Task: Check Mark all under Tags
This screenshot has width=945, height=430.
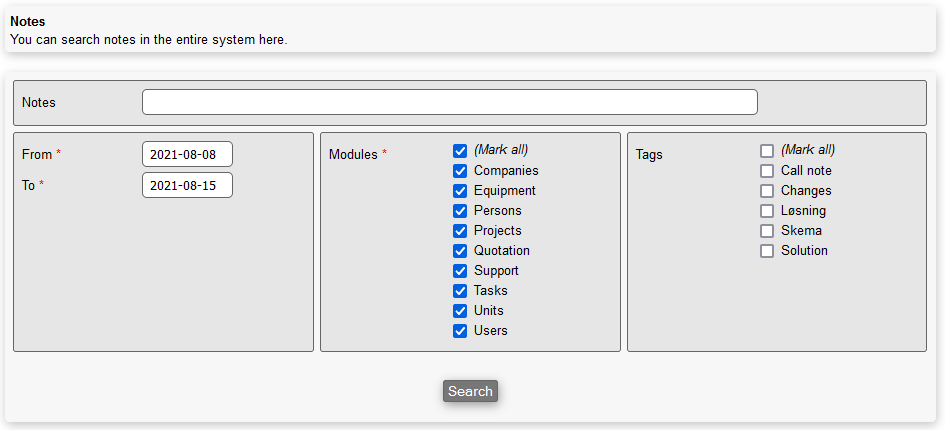Action: [x=767, y=151]
